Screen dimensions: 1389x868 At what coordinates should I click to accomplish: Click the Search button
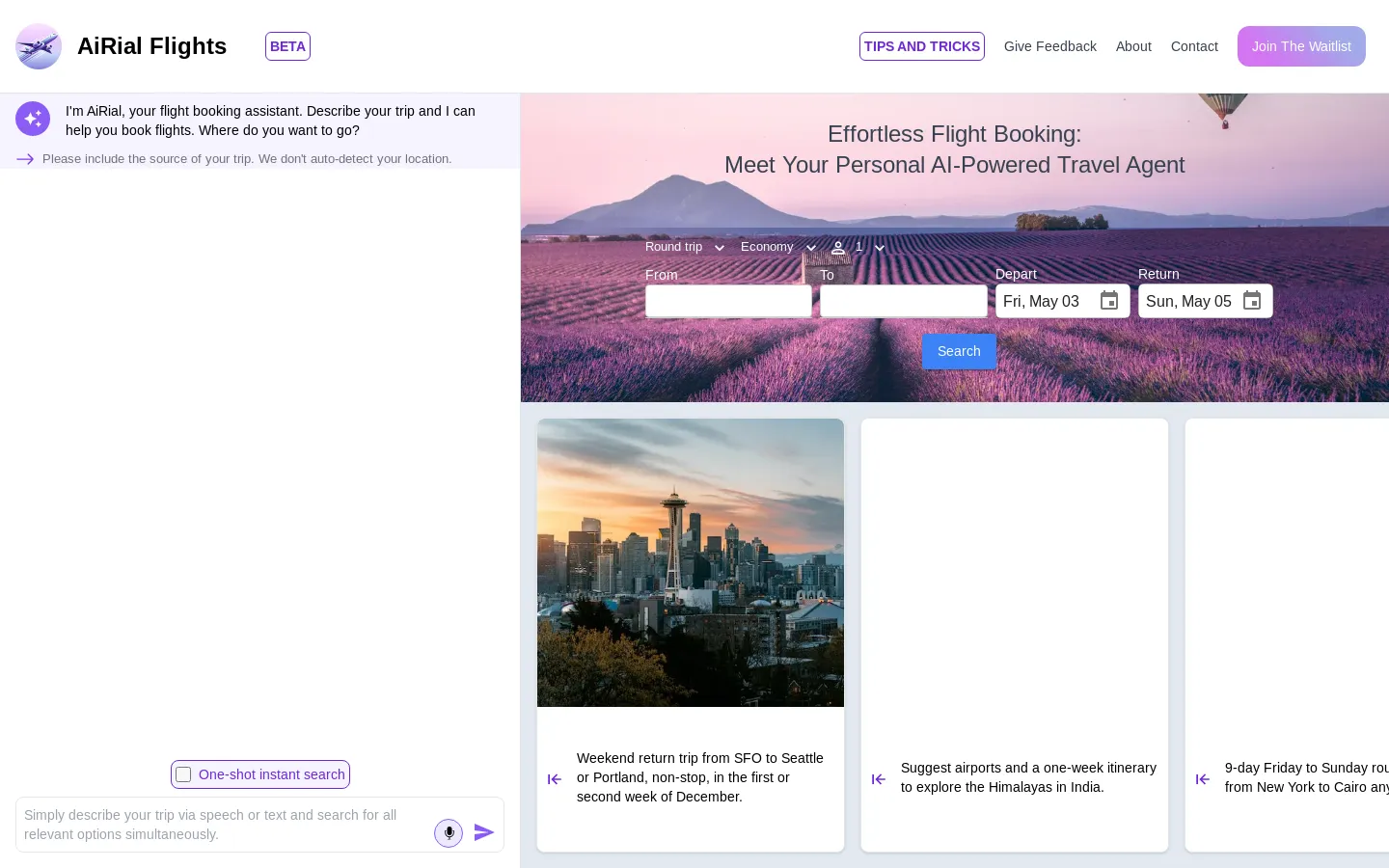(958, 351)
